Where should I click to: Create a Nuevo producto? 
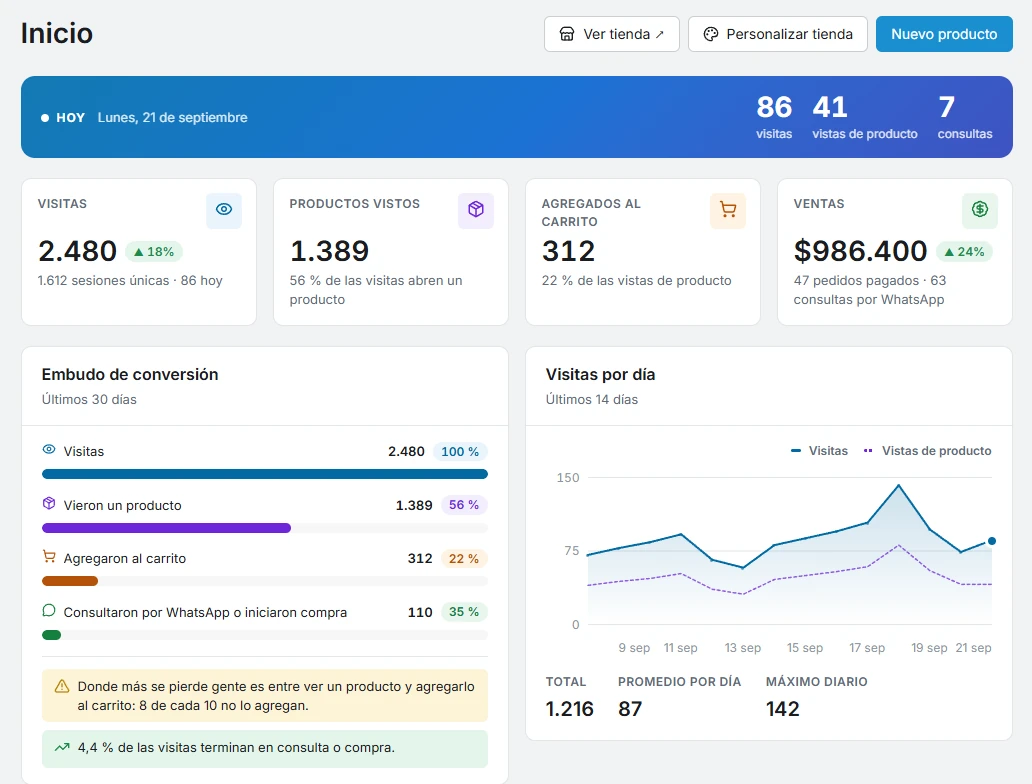[944, 34]
